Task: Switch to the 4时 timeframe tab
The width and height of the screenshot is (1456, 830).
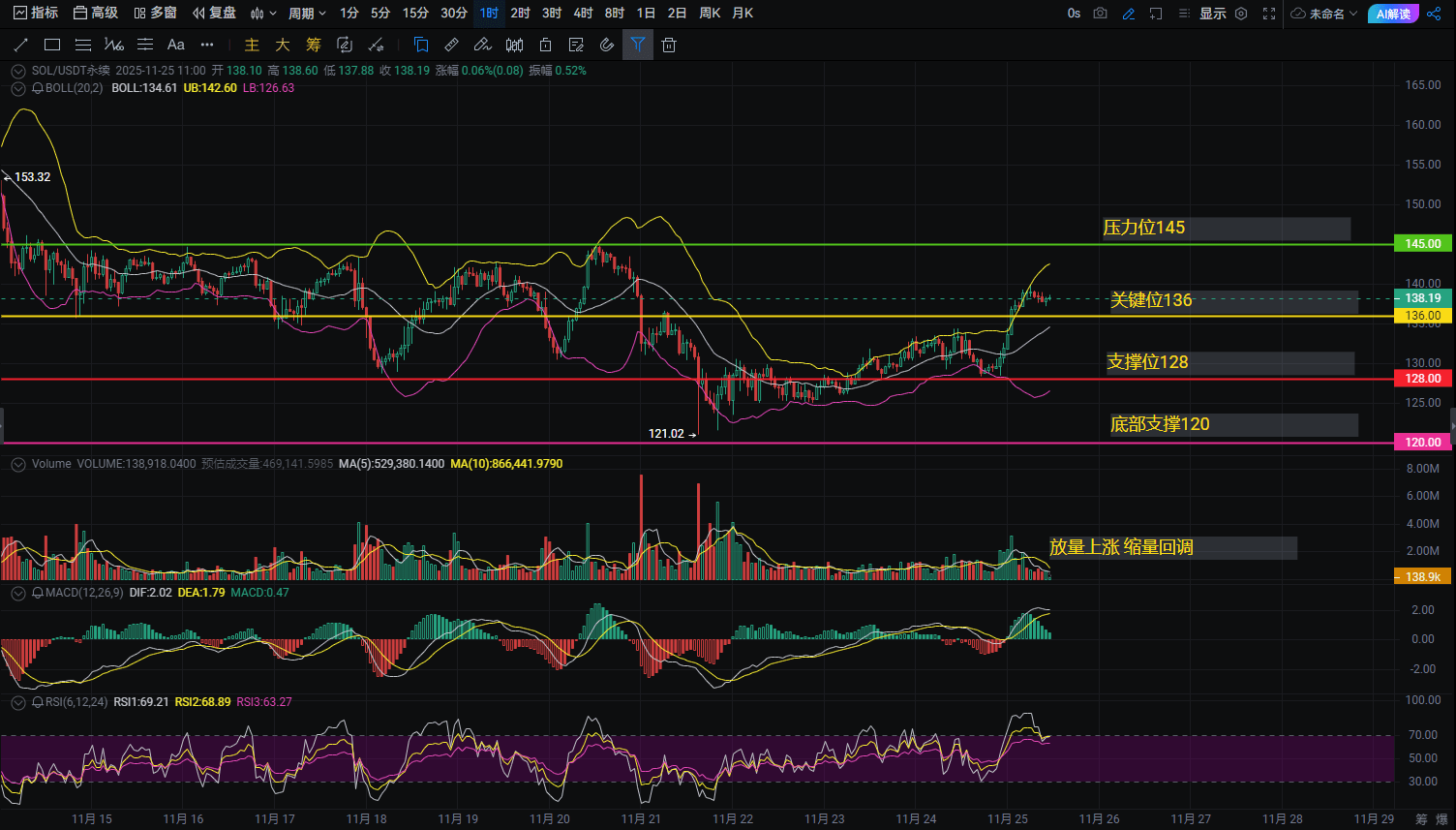Action: coord(583,14)
